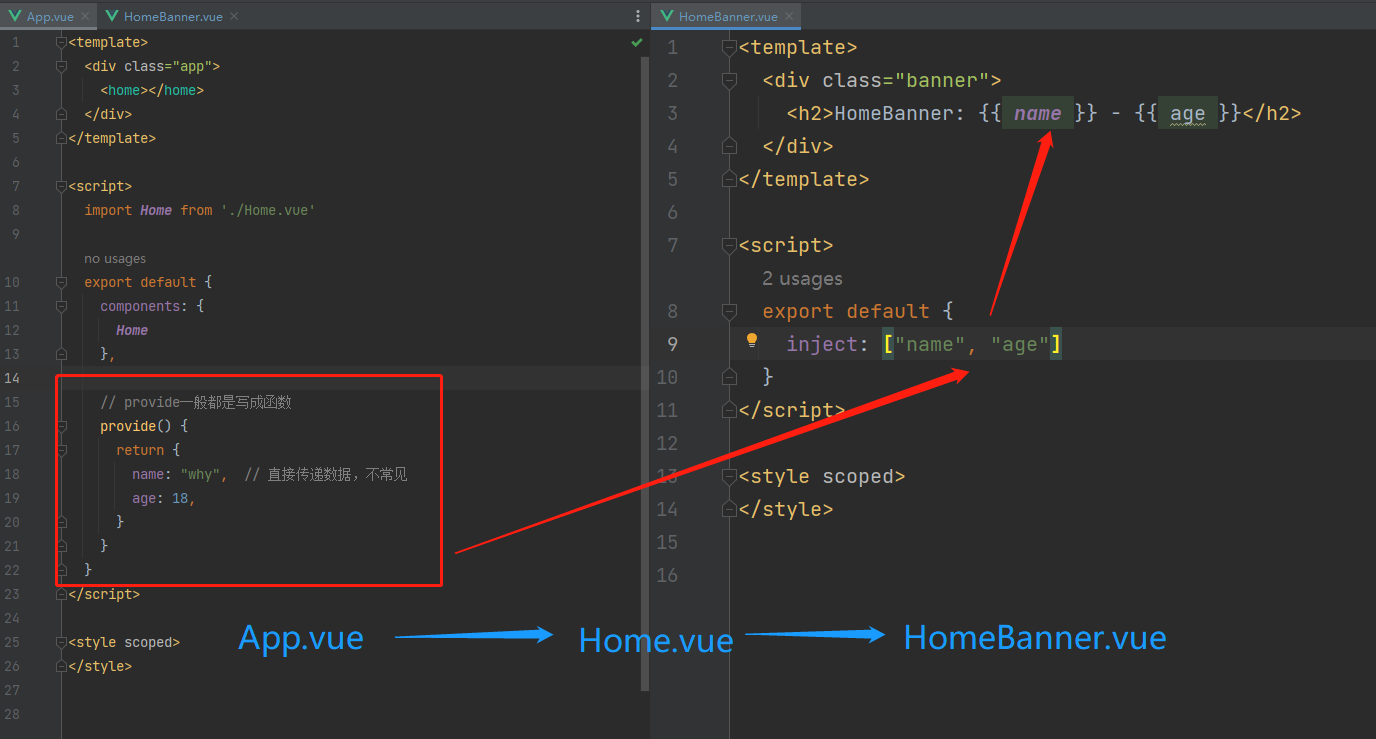
Task: Fold div class="banner" block
Action: [730, 81]
